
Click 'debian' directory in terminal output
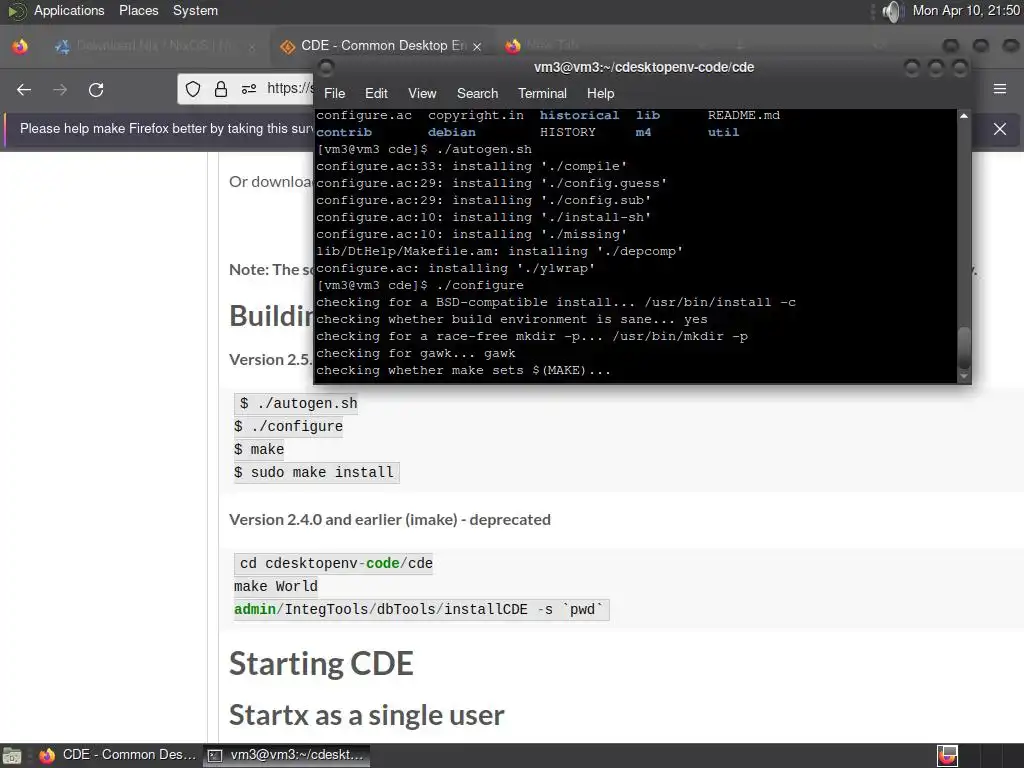[452, 132]
